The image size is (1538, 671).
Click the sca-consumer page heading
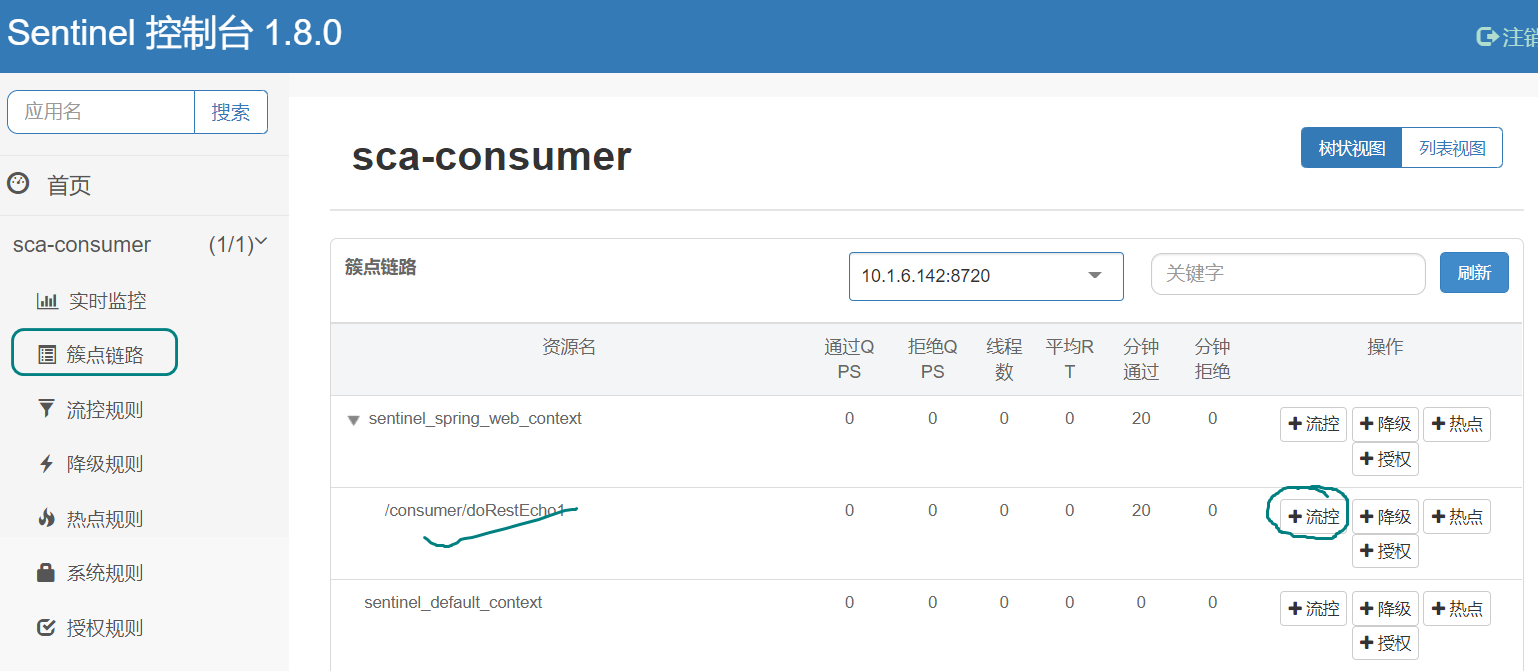pyautogui.click(x=492, y=157)
